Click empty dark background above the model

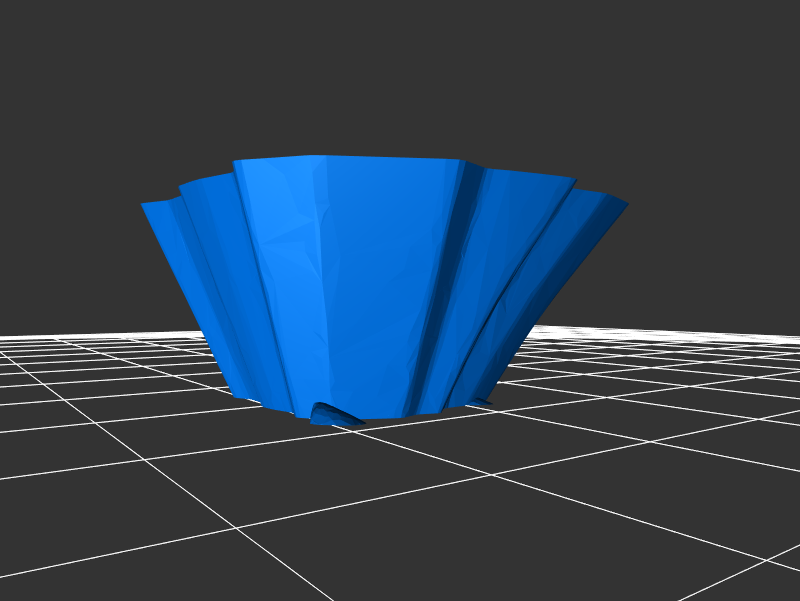click(x=400, y=70)
